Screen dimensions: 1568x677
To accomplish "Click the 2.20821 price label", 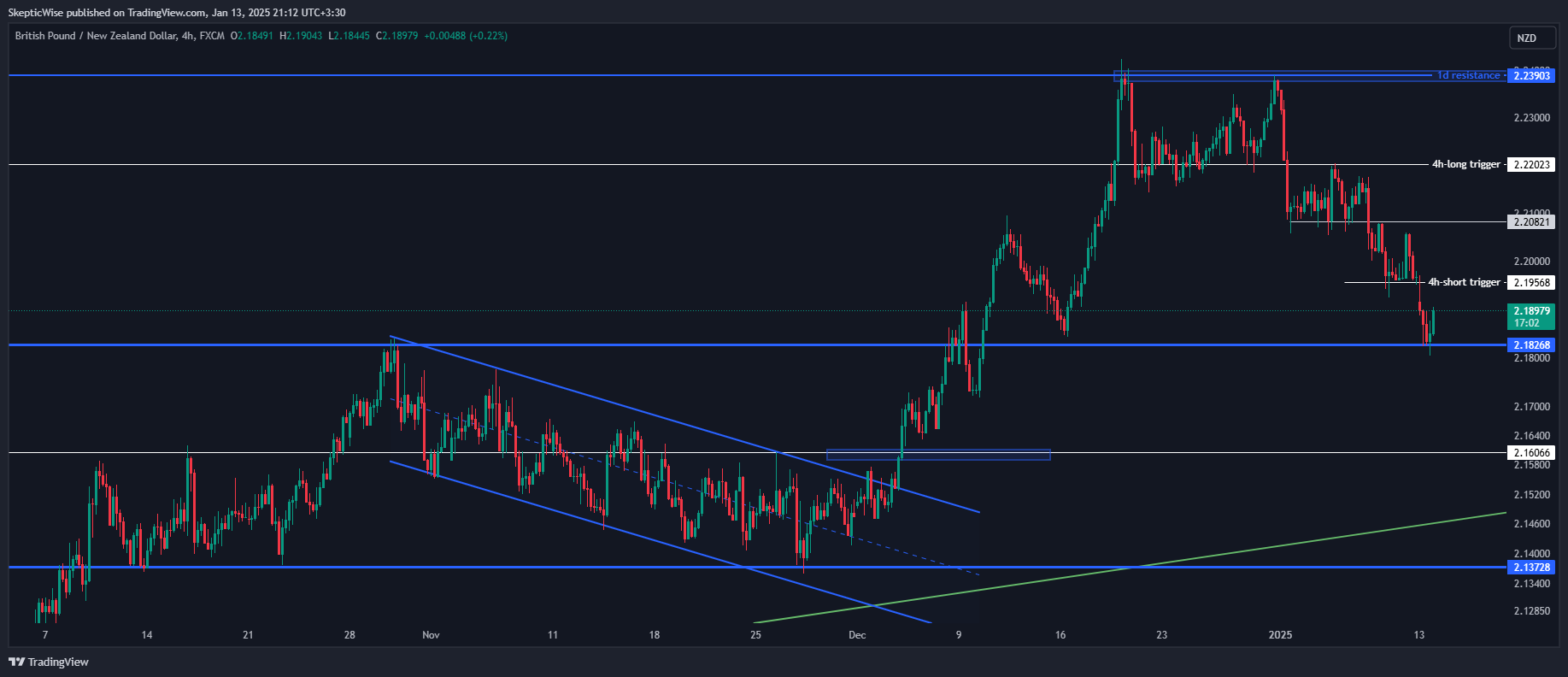I will [x=1531, y=221].
